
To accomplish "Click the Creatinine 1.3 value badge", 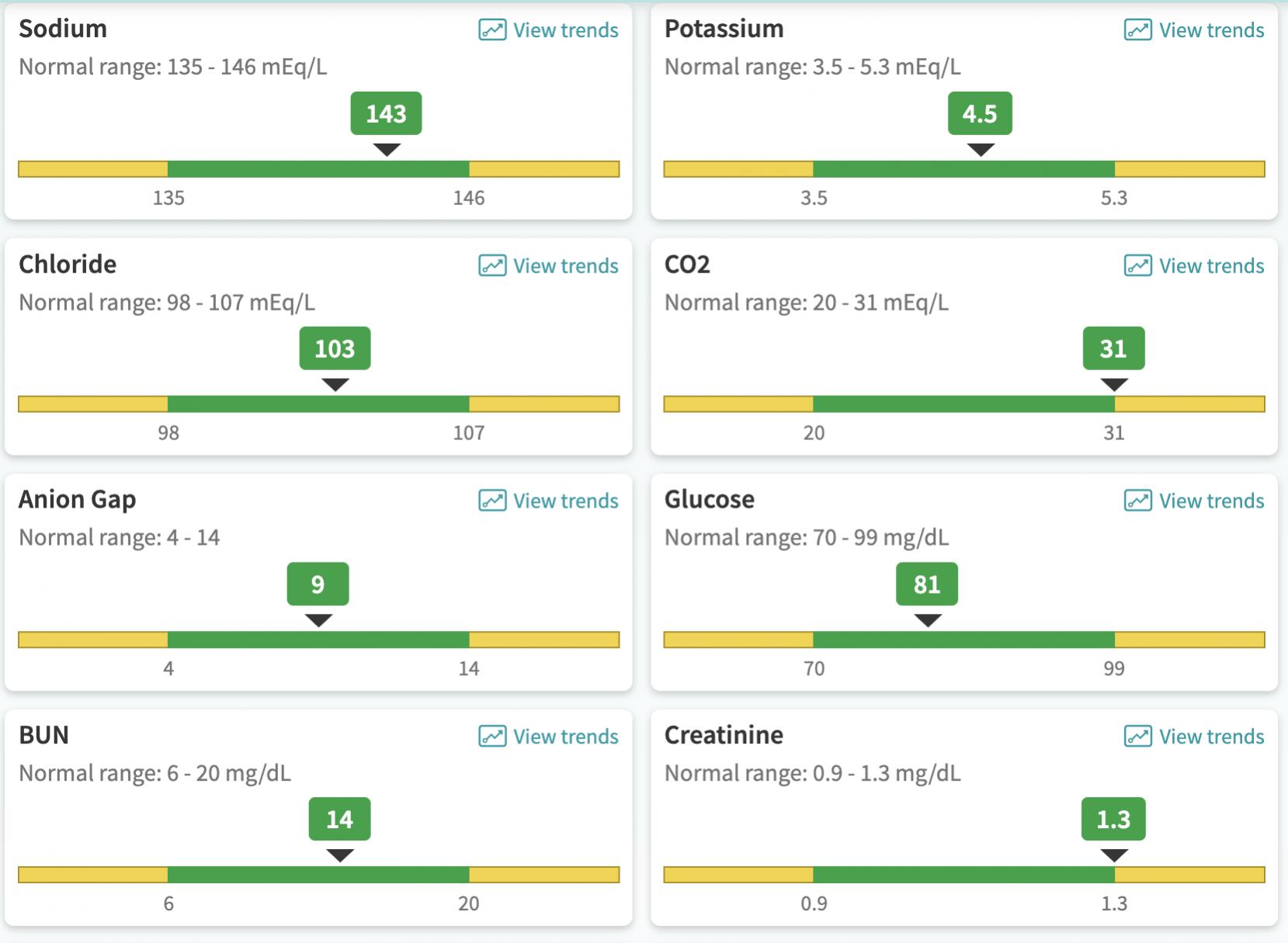I will (x=1113, y=819).
